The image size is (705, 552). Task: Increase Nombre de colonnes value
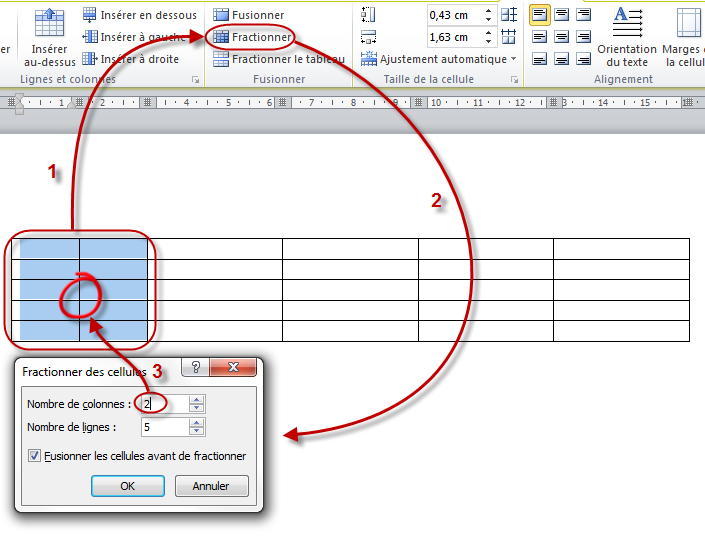(196, 399)
